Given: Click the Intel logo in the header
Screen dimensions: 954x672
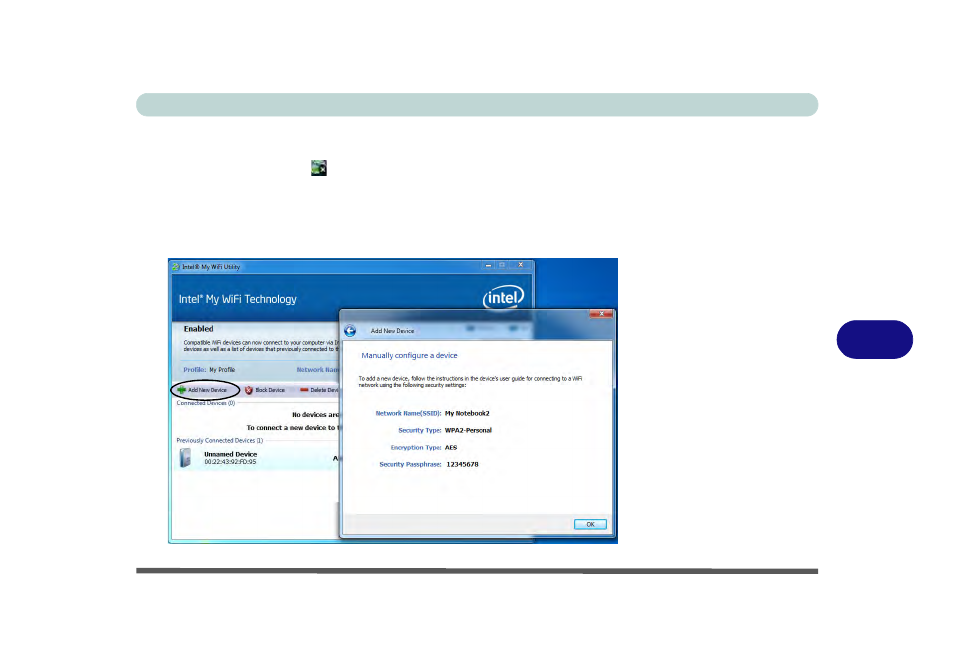Looking at the screenshot, I should click(x=504, y=298).
